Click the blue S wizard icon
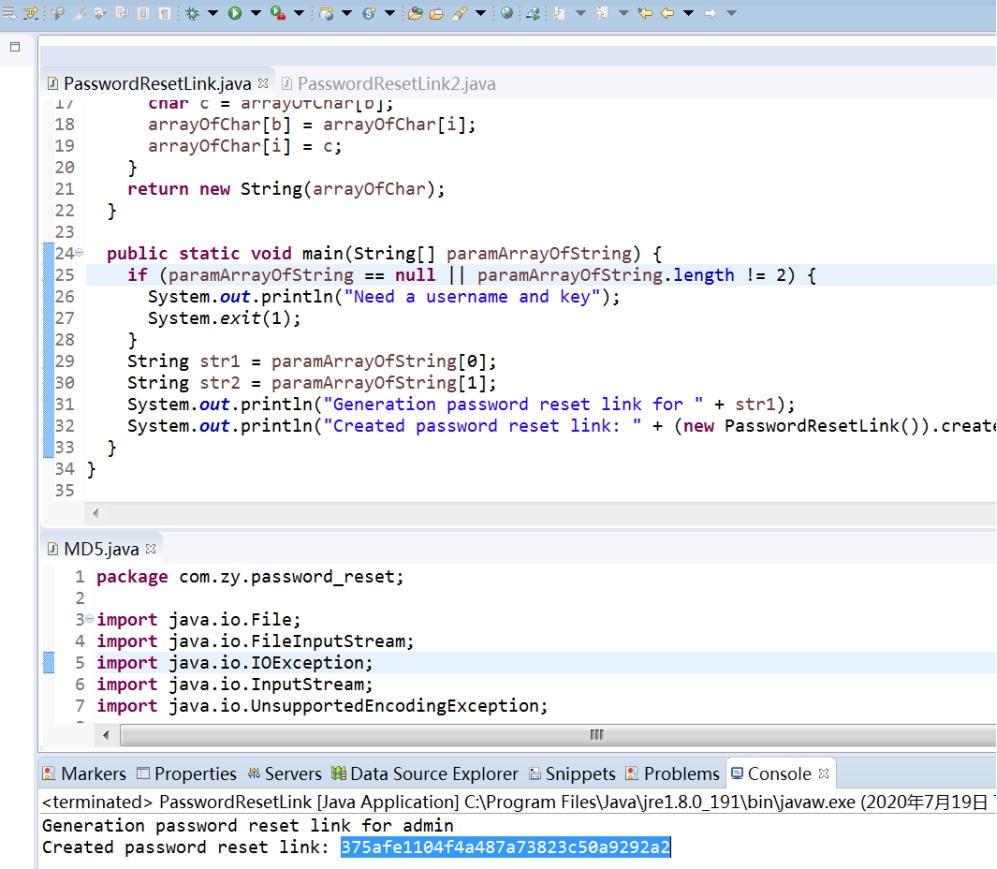The width and height of the screenshot is (997, 869). [x=369, y=13]
